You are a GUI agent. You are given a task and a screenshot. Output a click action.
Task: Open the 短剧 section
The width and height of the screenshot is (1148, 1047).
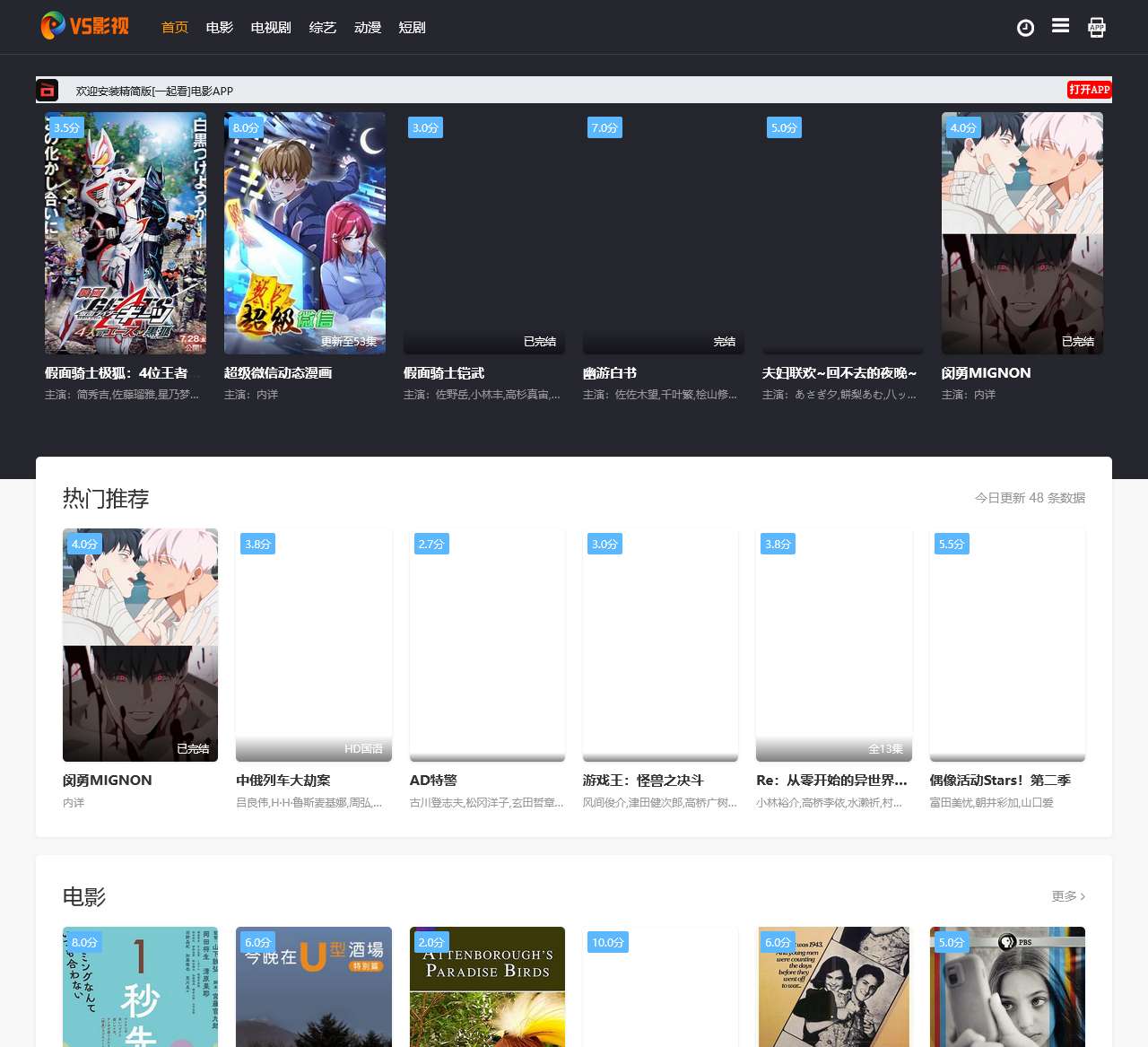click(x=411, y=27)
